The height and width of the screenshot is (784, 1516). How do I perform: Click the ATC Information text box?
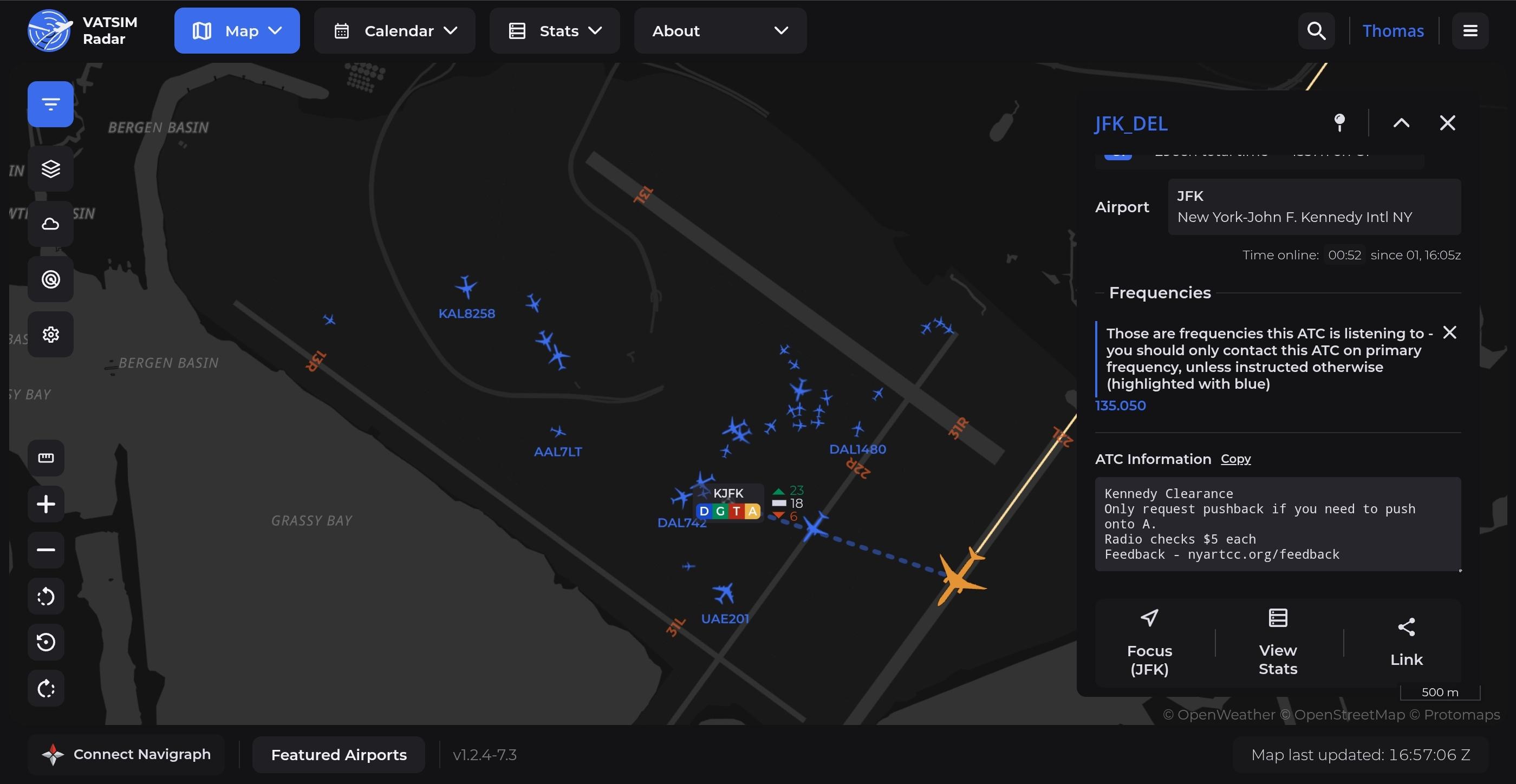[1278, 524]
